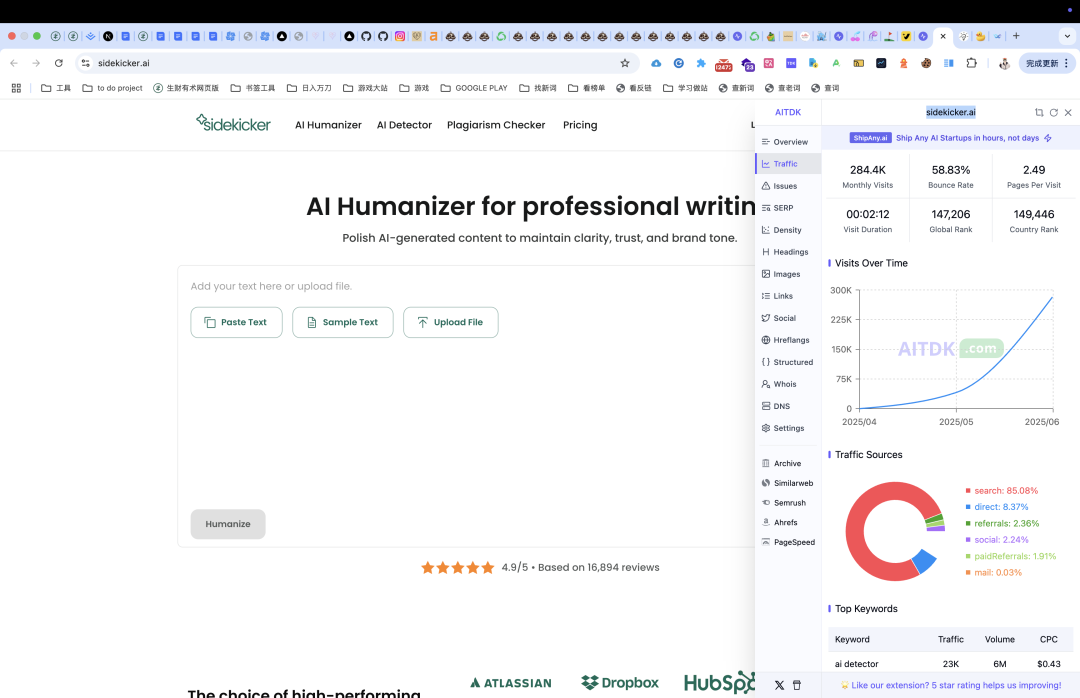Open the 书签工具 bookmark folder
This screenshot has height=698, width=1080.
(253, 88)
